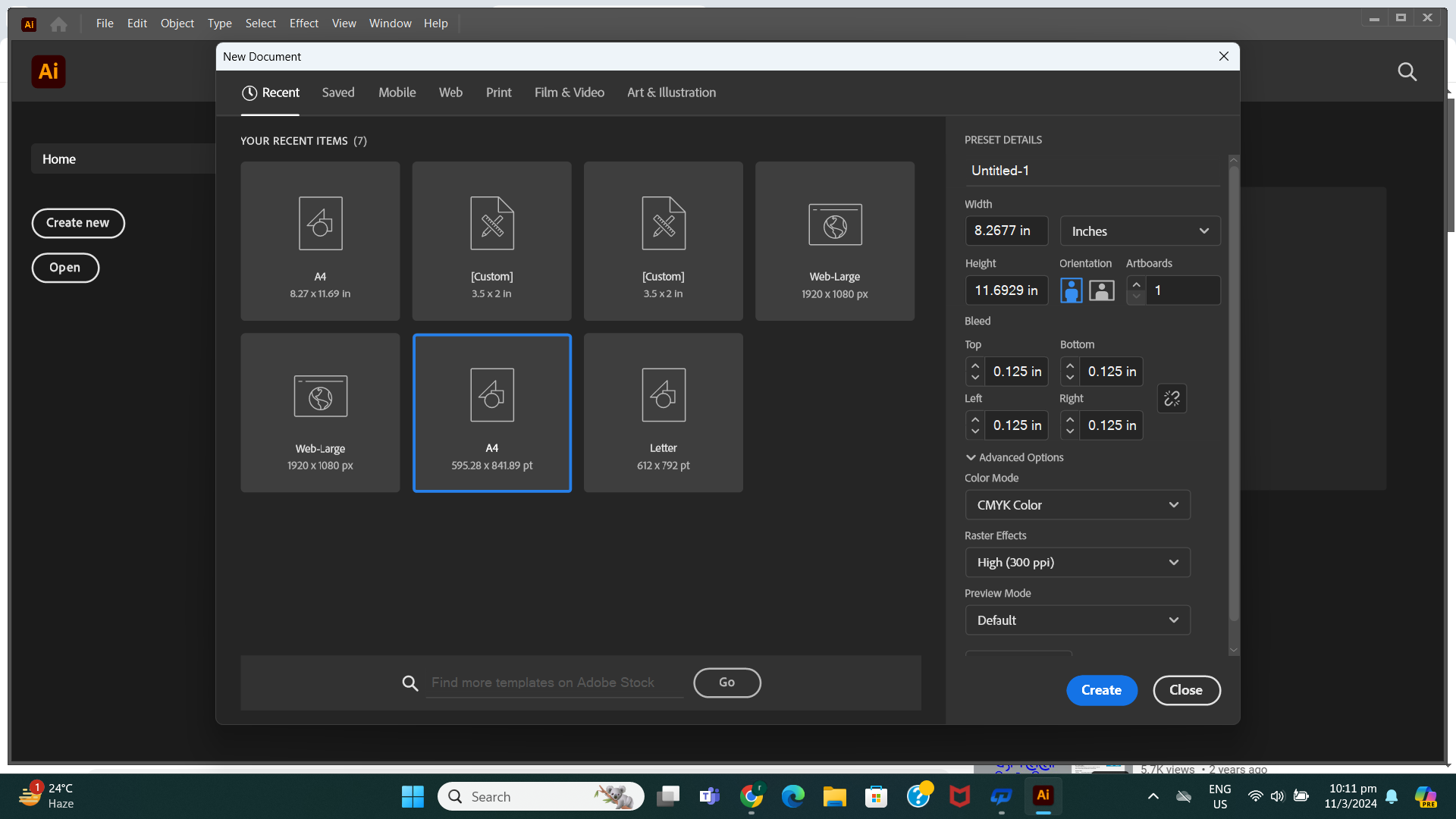
Task: Click the preset details vertical scrollbar
Action: 1234,394
